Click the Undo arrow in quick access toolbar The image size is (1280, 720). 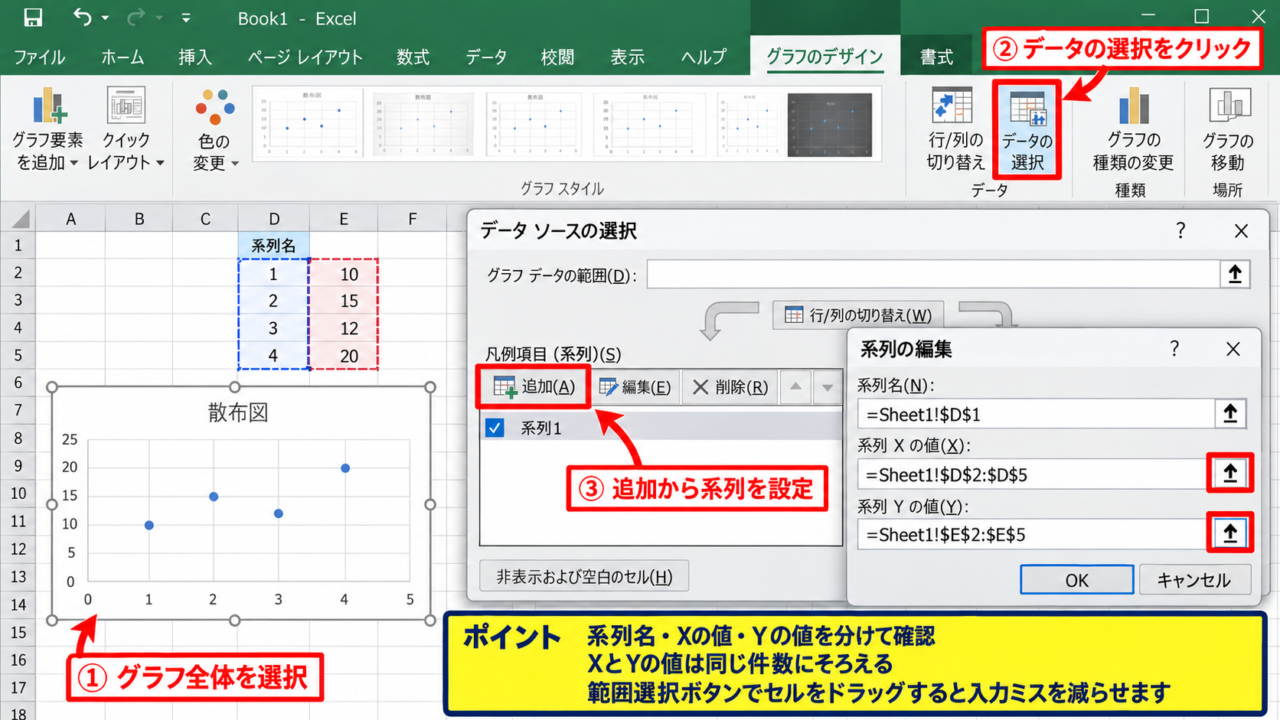(x=83, y=17)
